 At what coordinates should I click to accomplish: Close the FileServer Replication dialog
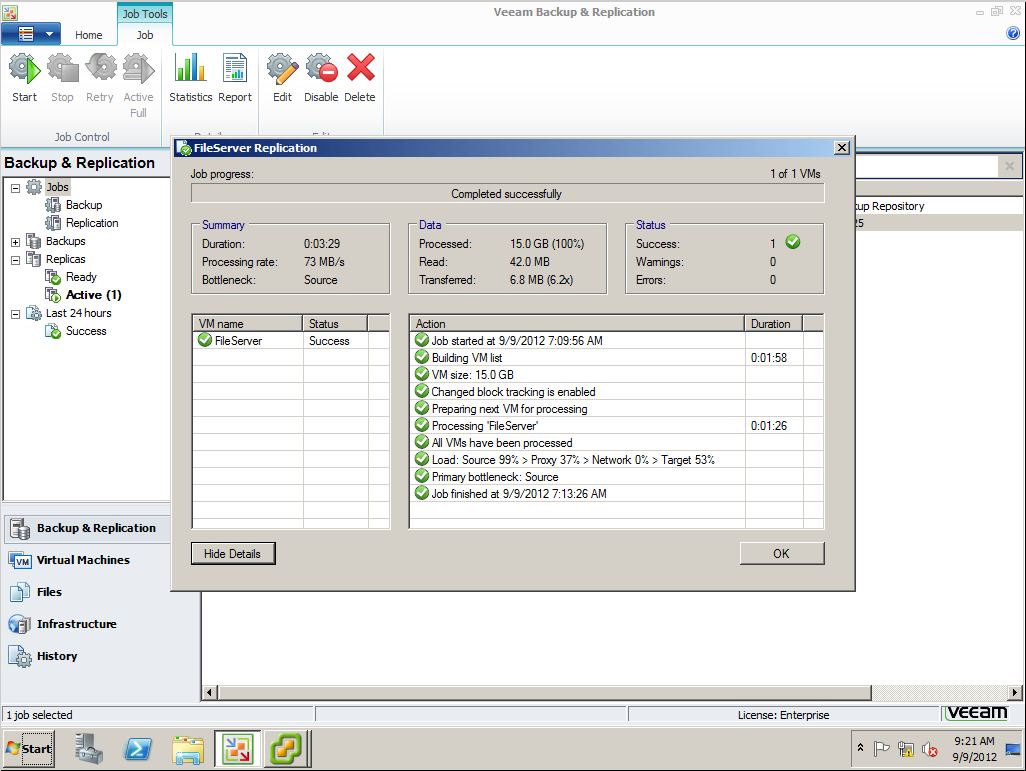click(x=842, y=148)
